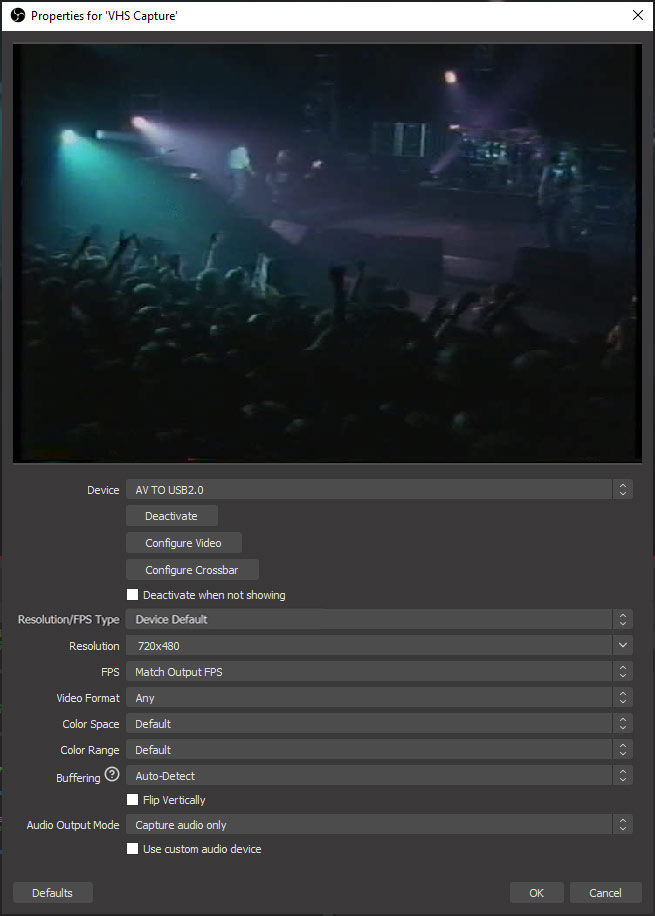Viewport: 655px width, 916px height.
Task: Open Configure Crossbar settings
Action: tap(192, 570)
